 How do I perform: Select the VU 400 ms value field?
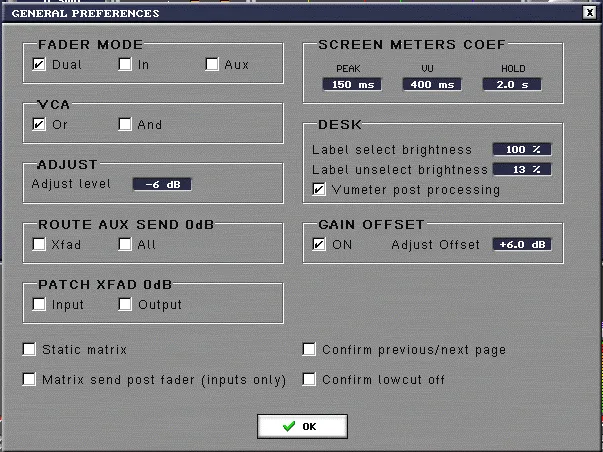[432, 84]
